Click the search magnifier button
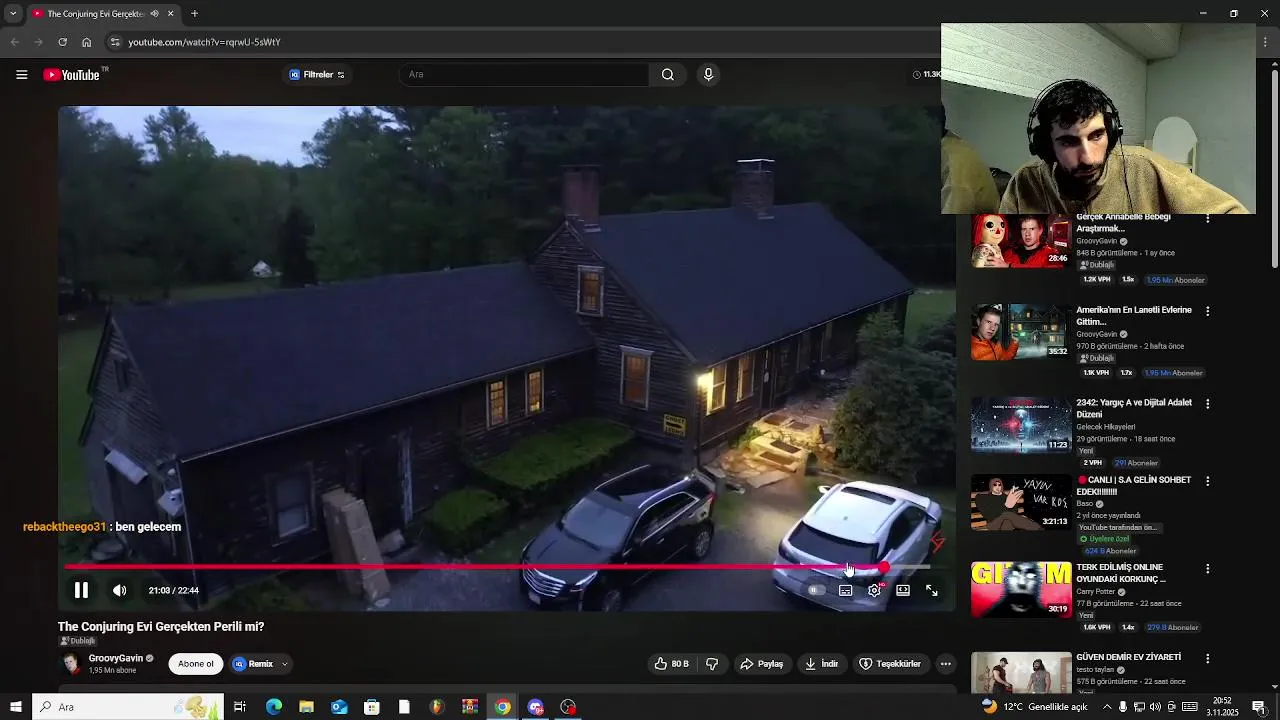Screen dimensions: 1280x720 coord(668,74)
